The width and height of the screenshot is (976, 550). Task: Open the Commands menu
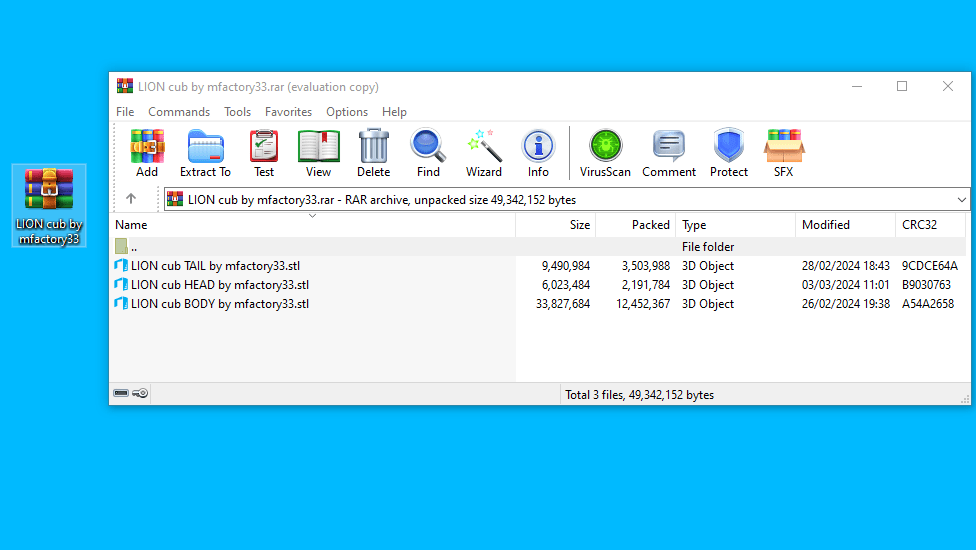tap(179, 112)
